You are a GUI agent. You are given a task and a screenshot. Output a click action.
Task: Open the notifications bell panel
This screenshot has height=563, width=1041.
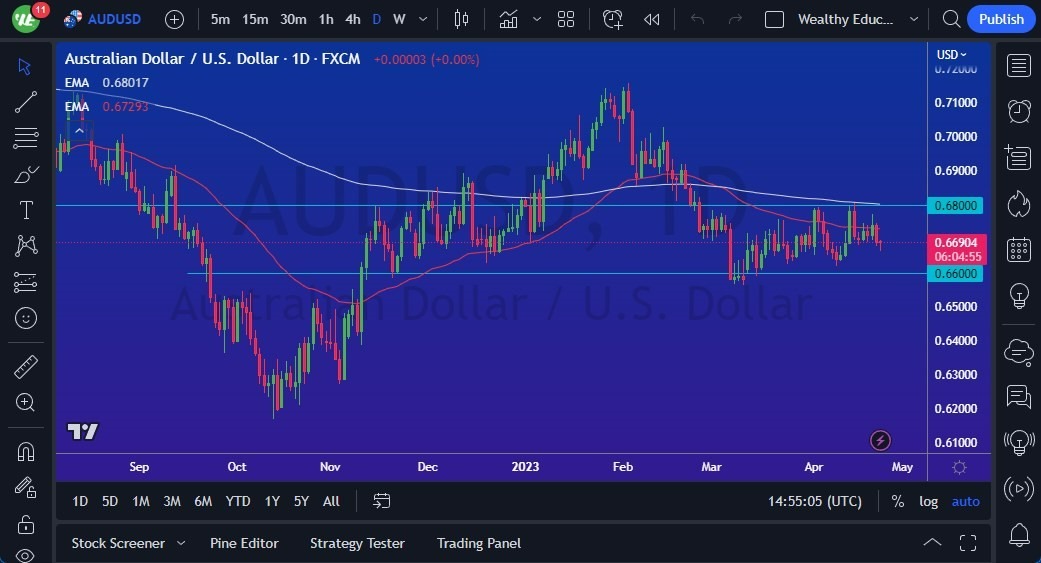1018,534
